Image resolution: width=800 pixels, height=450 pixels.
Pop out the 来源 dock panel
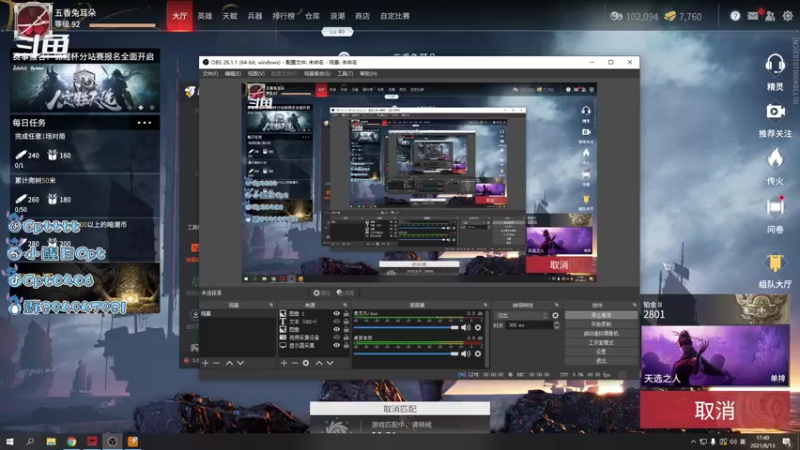click(345, 305)
